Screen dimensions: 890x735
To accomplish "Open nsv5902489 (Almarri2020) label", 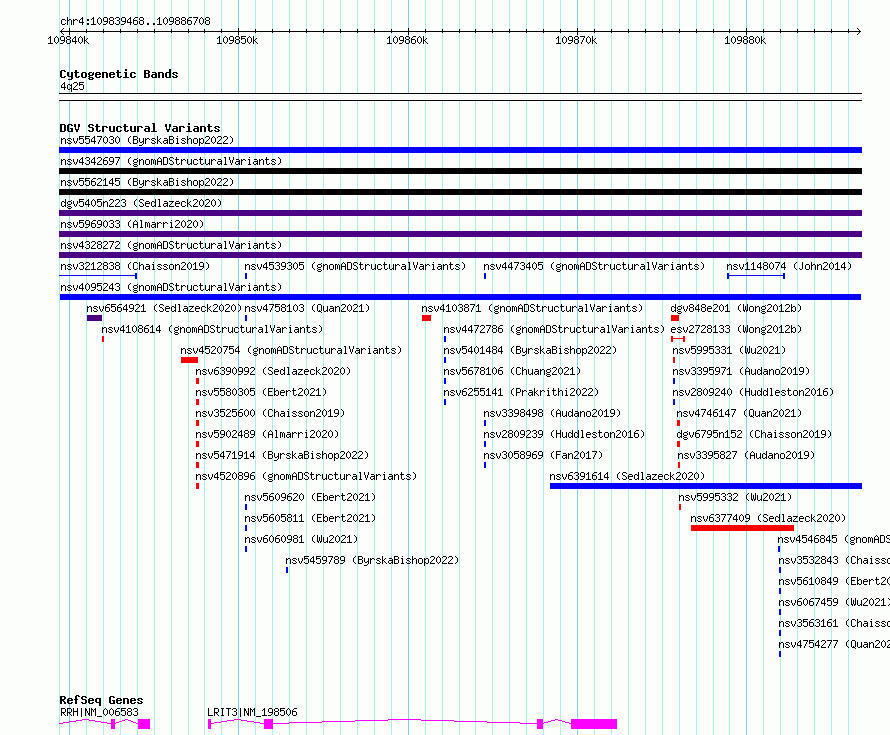I will pos(267,434).
